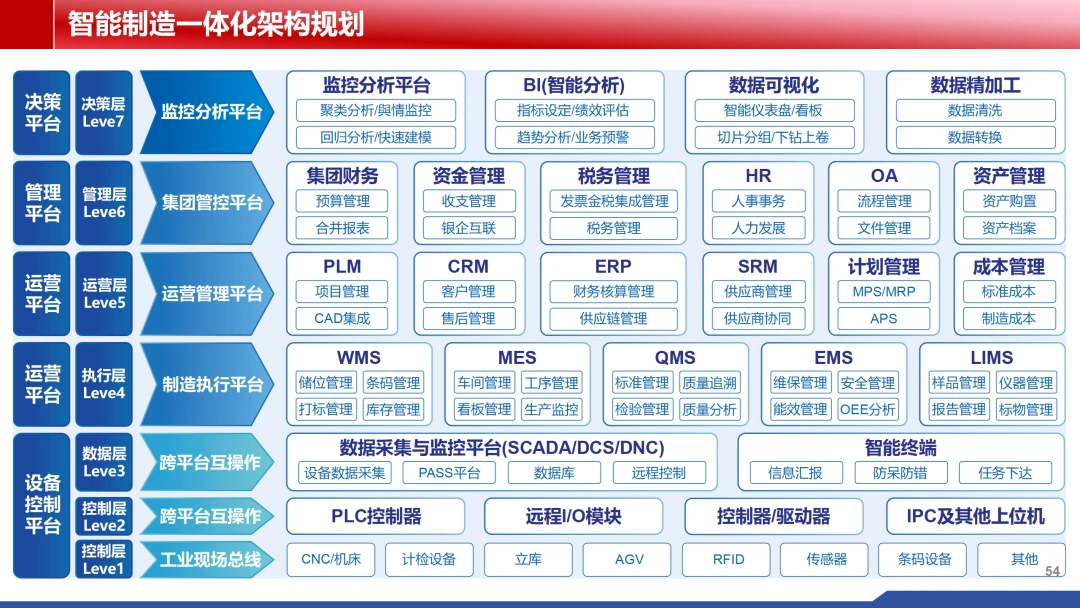Select the IPC及其他上位机 block
The height and width of the screenshot is (608, 1080).
(x=975, y=516)
